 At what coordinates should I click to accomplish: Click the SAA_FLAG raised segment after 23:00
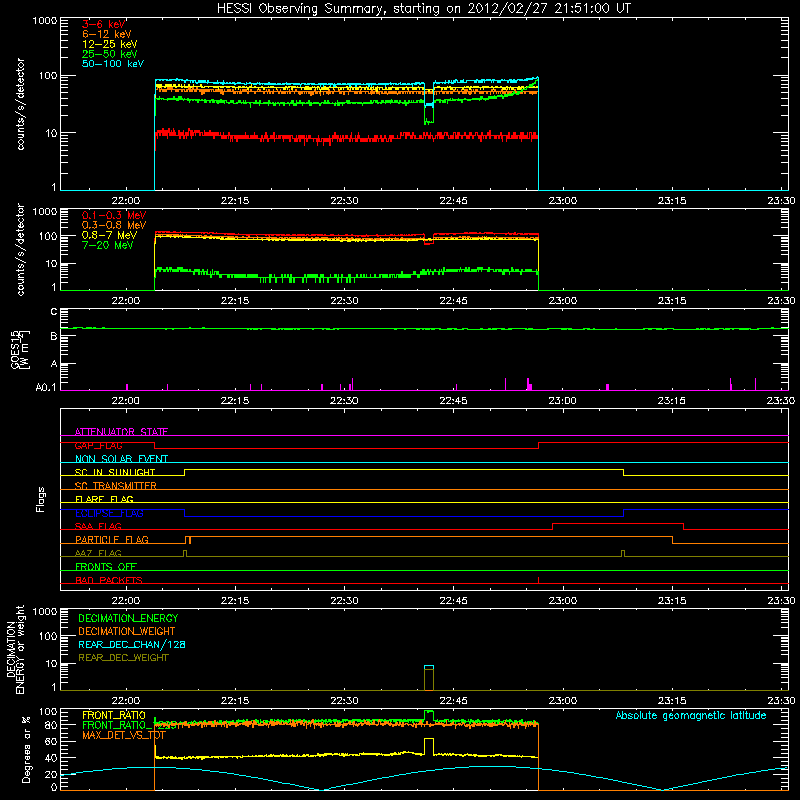618,523
